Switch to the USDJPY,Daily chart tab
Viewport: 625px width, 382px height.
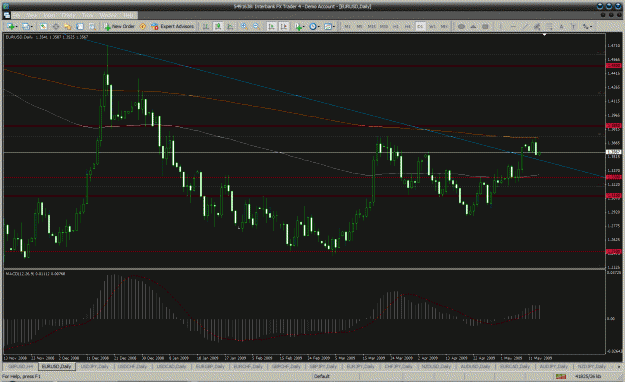(95, 366)
